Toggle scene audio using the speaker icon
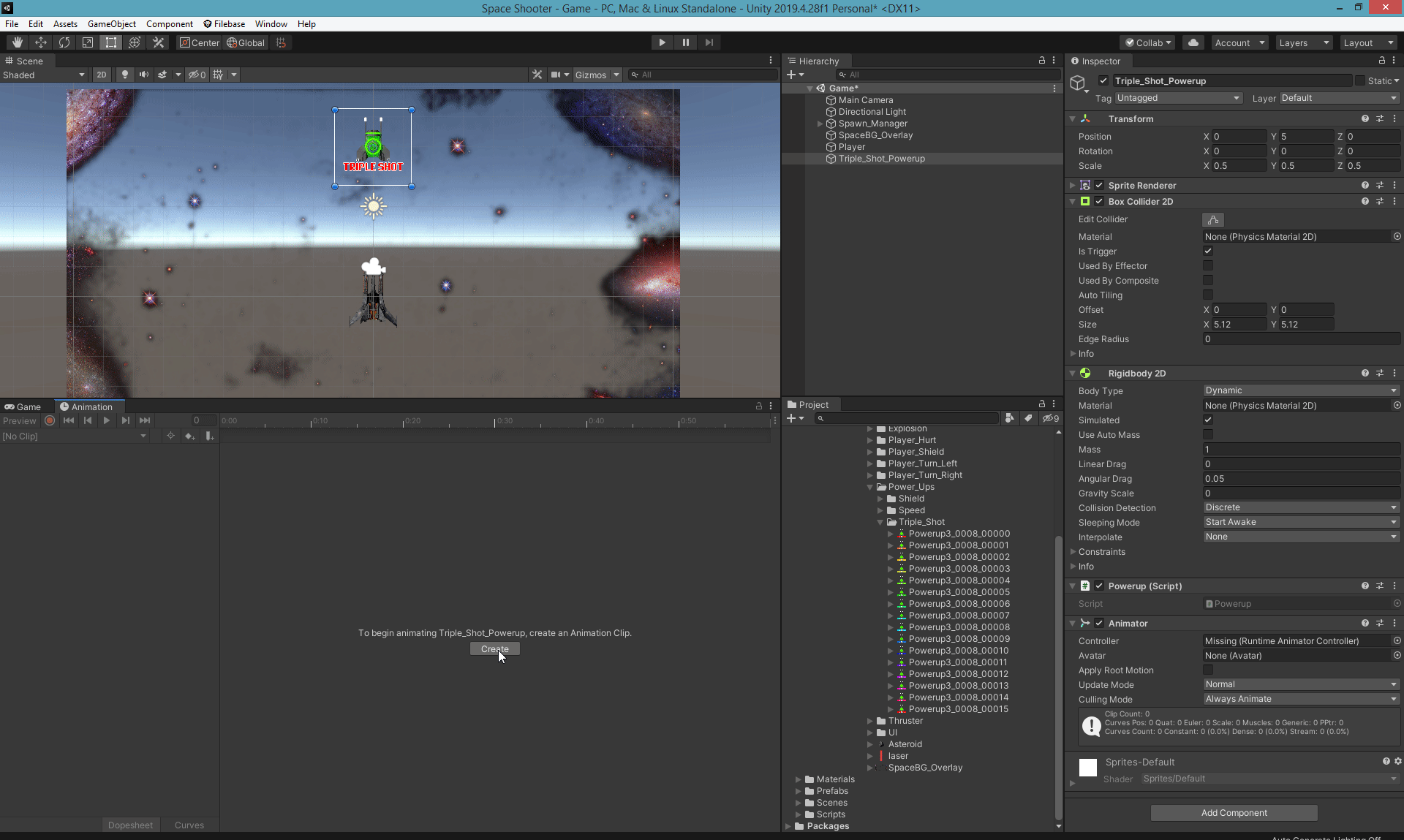 [143, 75]
